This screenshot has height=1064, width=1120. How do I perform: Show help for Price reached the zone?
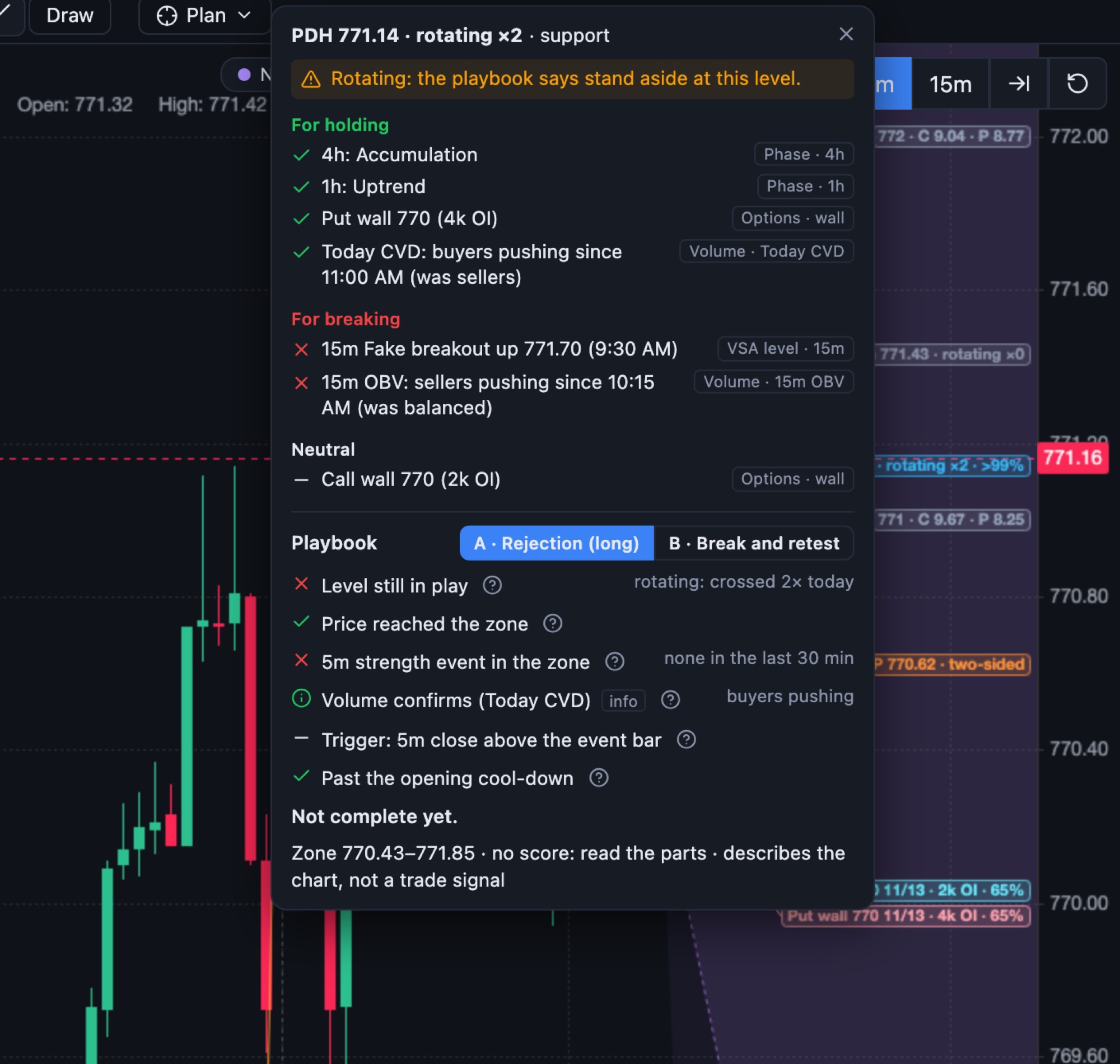pos(552,624)
